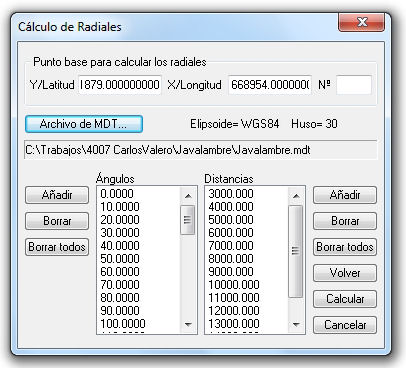Close the Cálculo de Radiales dialog

click(x=362, y=22)
